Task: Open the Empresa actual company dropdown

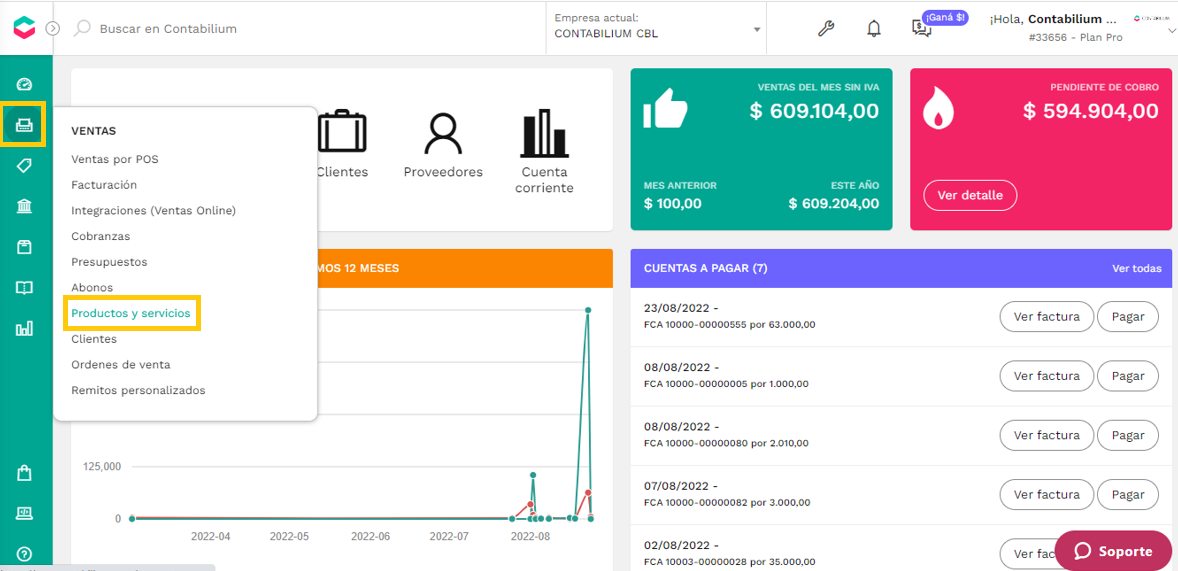Action: pyautogui.click(x=657, y=27)
